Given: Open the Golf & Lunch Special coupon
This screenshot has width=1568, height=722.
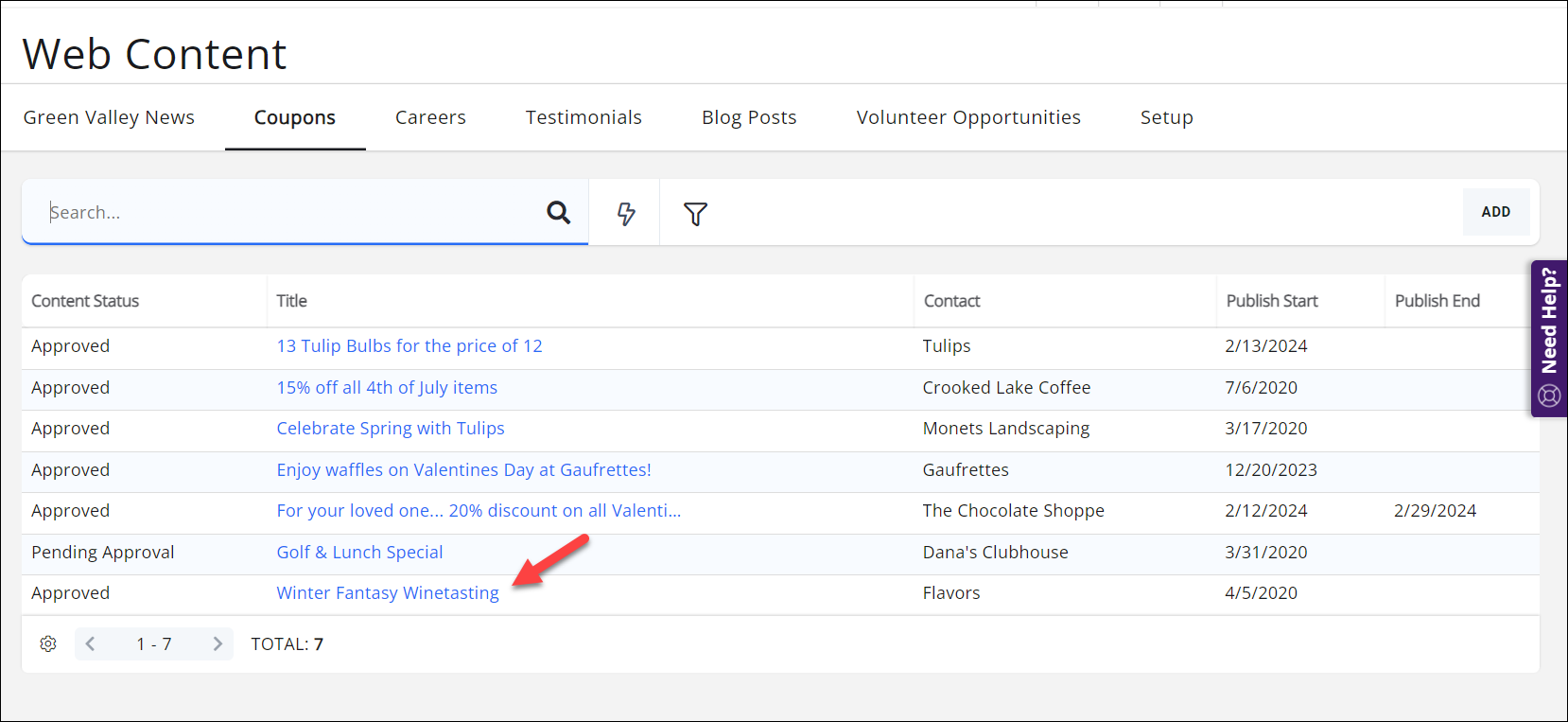Looking at the screenshot, I should click(359, 553).
